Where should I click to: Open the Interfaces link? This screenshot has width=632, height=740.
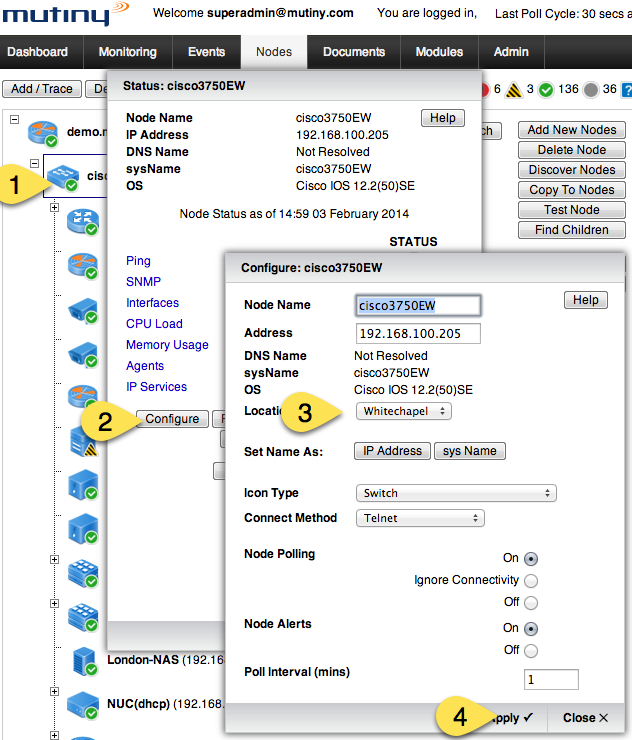pos(152,303)
